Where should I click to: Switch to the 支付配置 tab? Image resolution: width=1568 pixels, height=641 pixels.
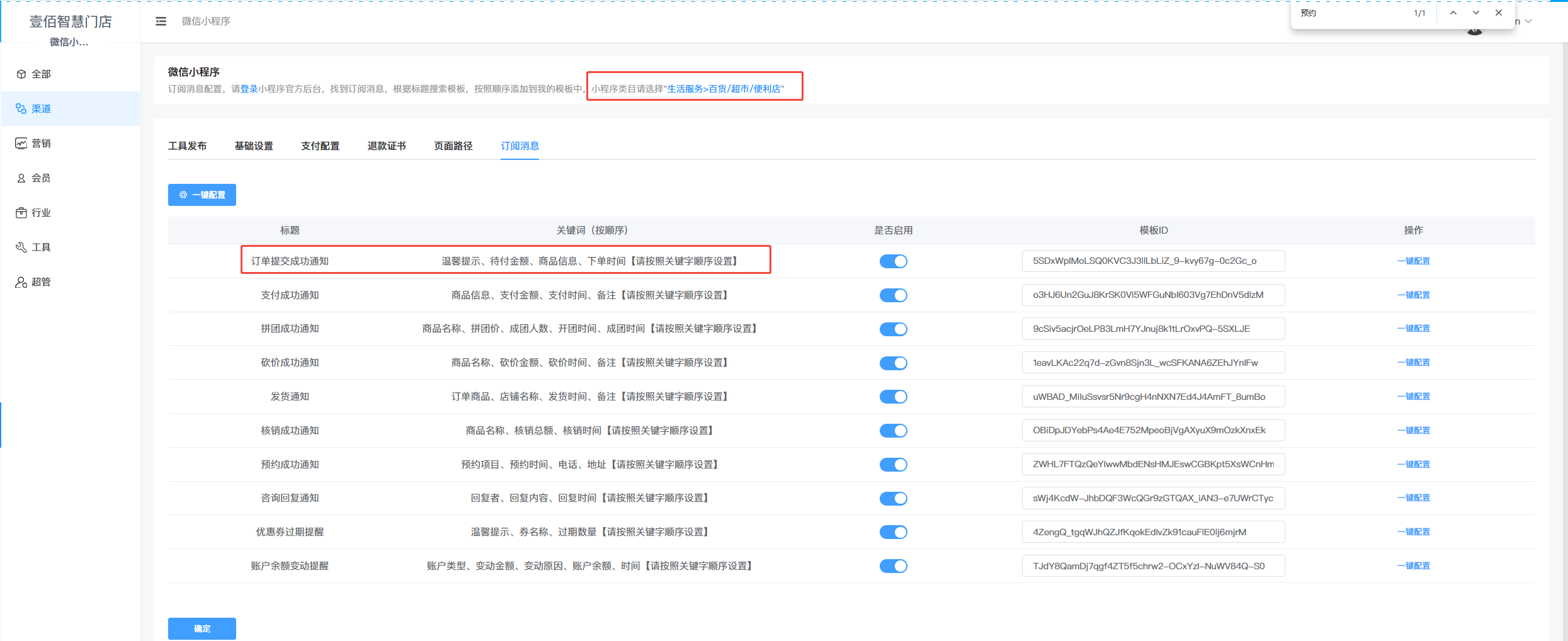point(320,146)
